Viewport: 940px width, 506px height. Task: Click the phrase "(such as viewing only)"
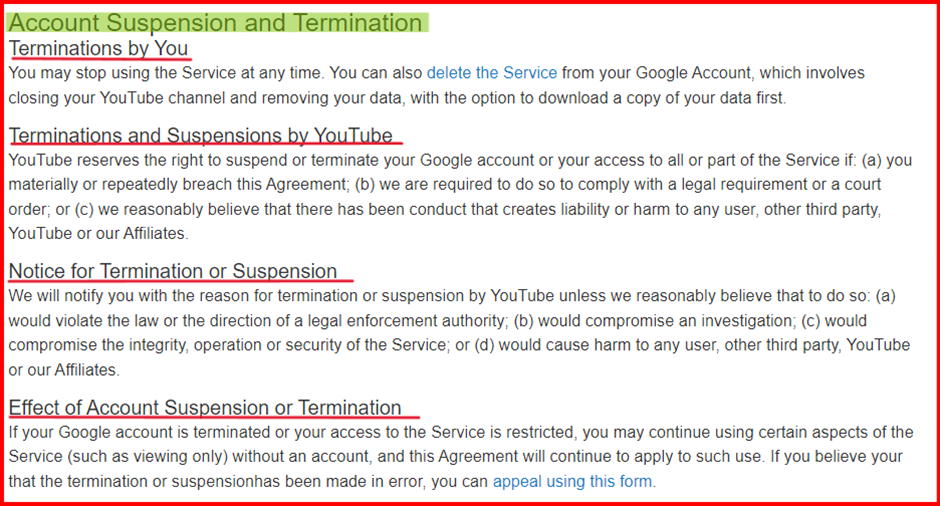coord(147,457)
